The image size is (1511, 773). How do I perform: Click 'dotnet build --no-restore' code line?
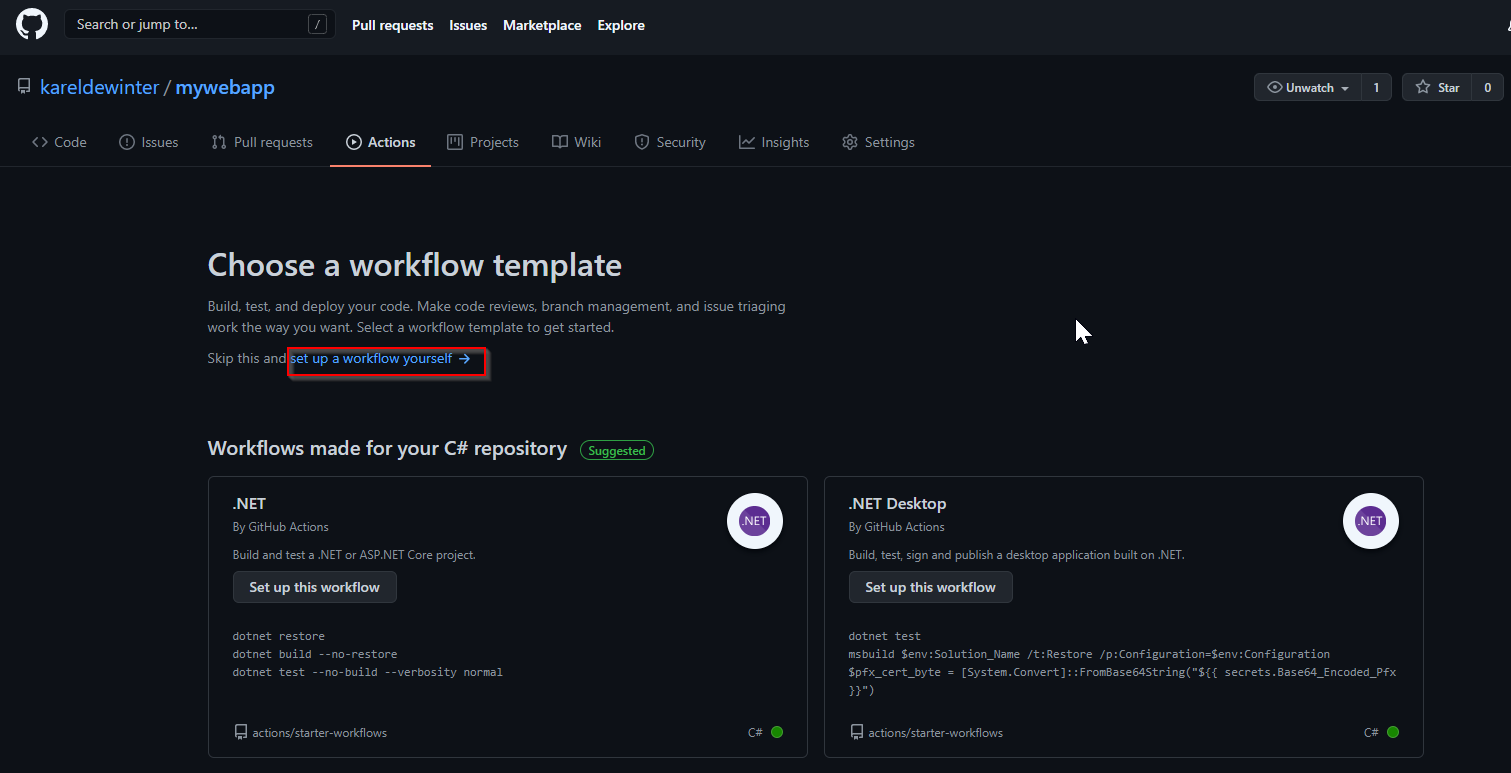click(x=315, y=654)
